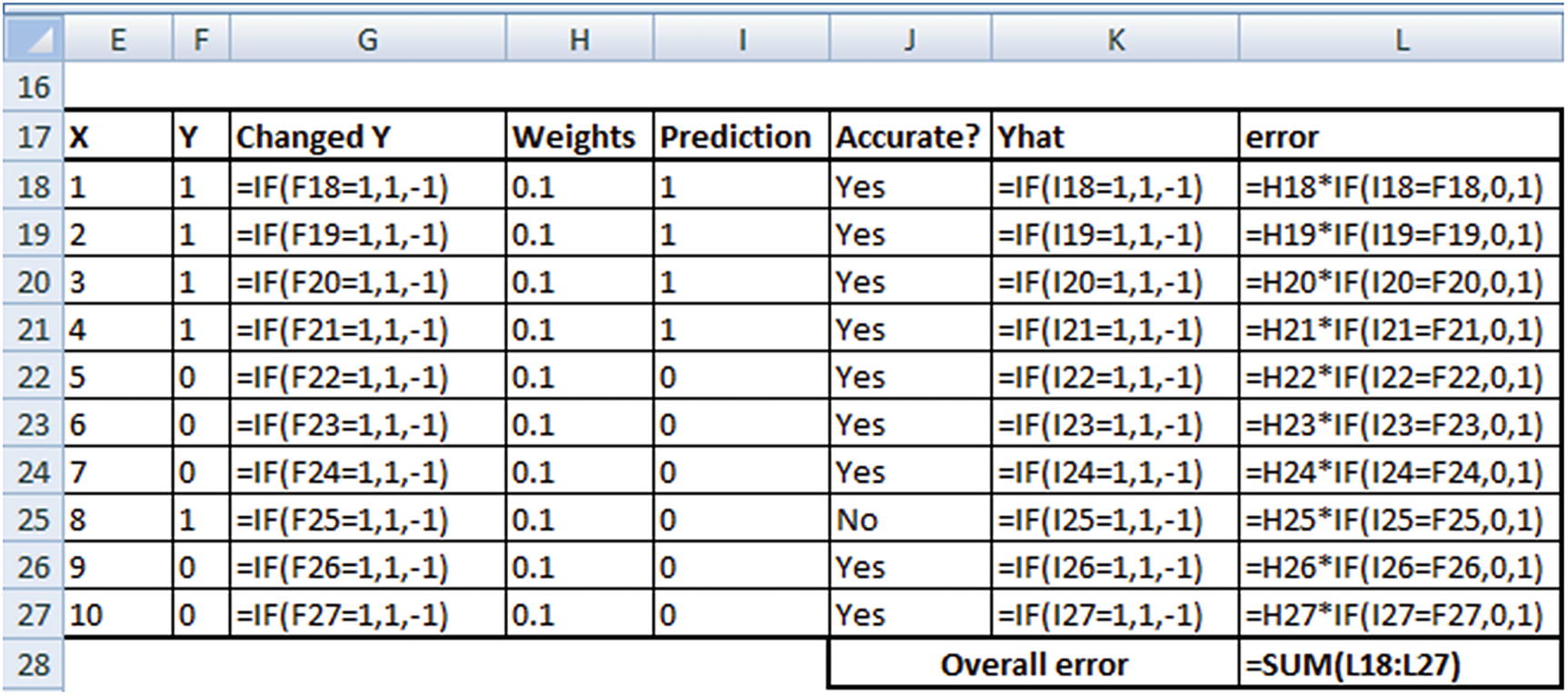Select row 17 header
The height and width of the screenshot is (696, 1568).
tap(33, 137)
